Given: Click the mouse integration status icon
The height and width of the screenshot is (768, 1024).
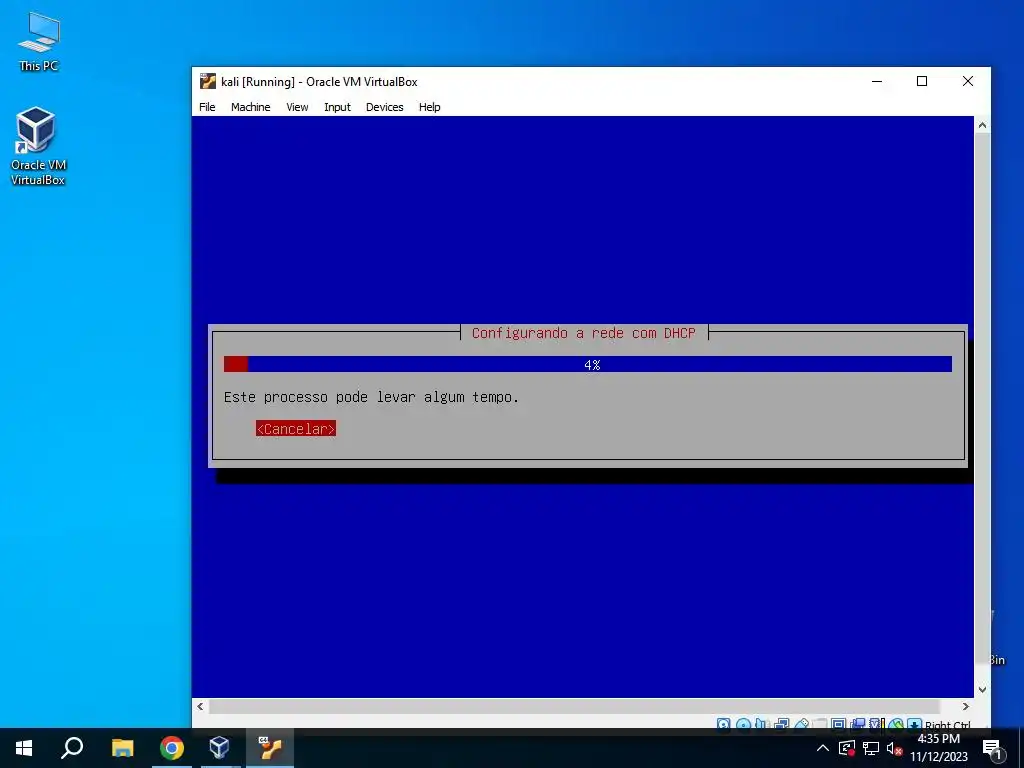Looking at the screenshot, I should (896, 724).
